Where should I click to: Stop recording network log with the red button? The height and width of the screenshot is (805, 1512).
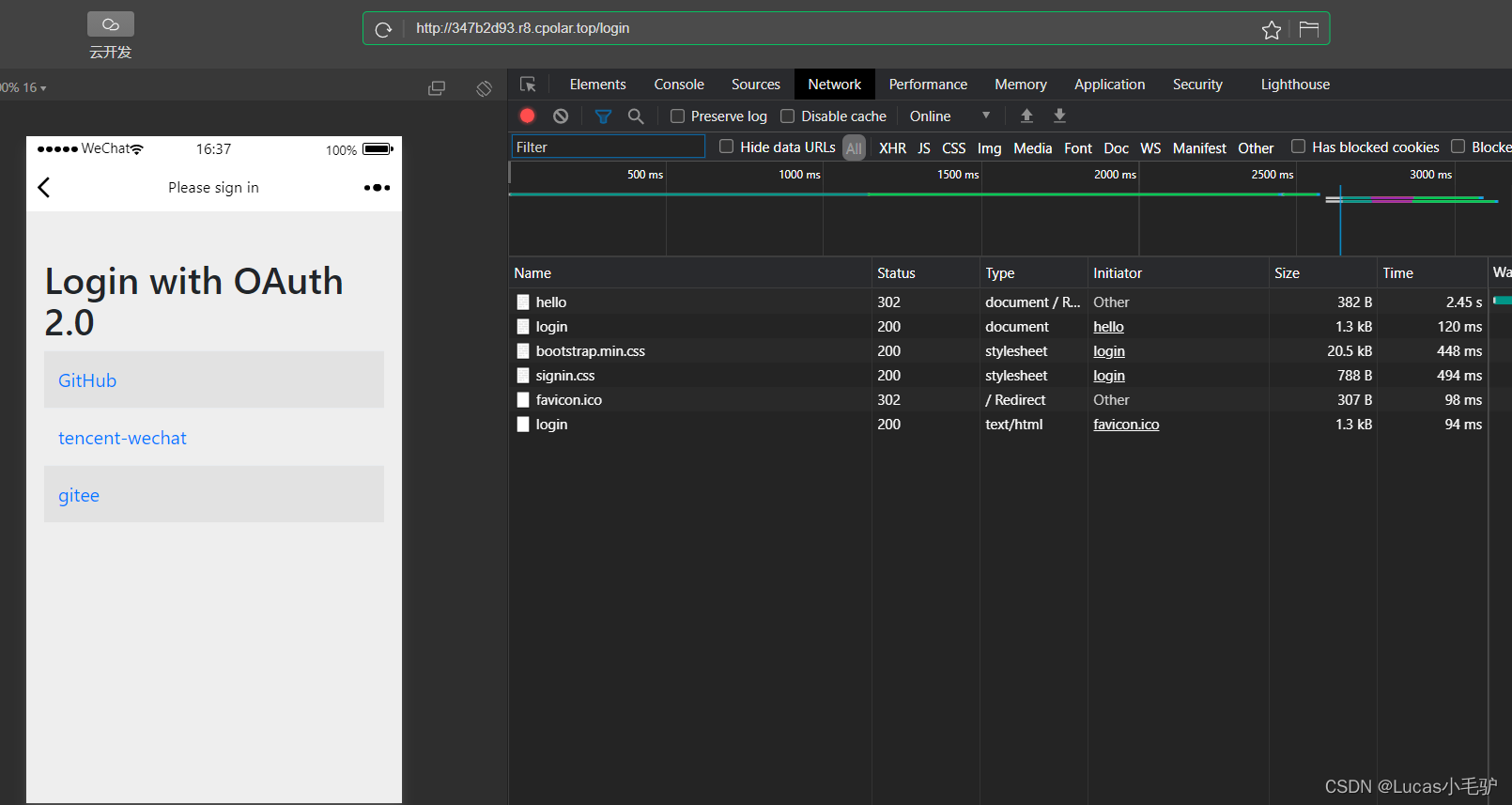528,116
